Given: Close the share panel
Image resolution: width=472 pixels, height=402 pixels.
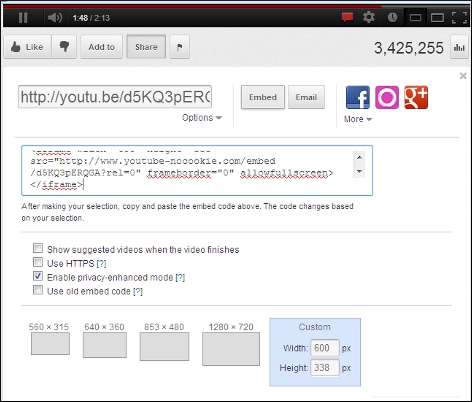Looking at the screenshot, I should pos(463,76).
